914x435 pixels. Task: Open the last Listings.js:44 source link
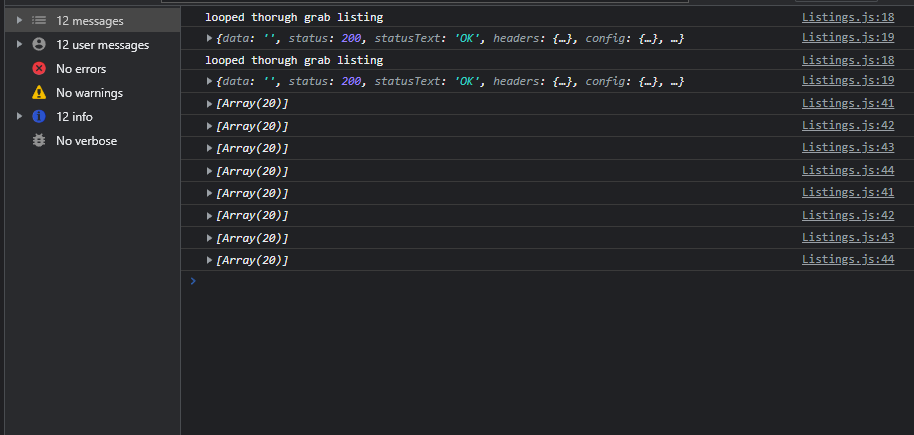point(848,259)
